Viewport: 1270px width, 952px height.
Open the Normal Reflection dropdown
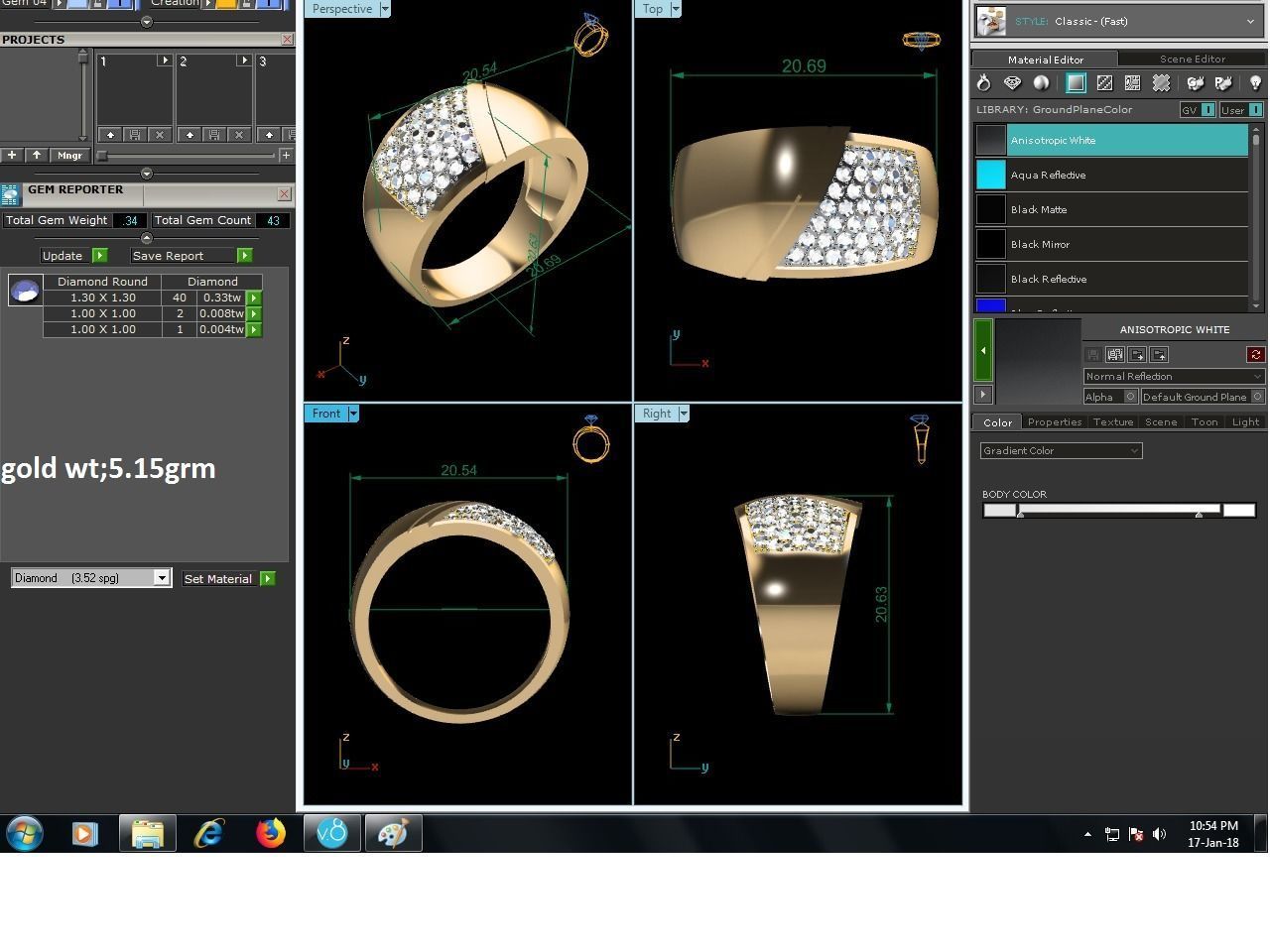click(x=1175, y=376)
